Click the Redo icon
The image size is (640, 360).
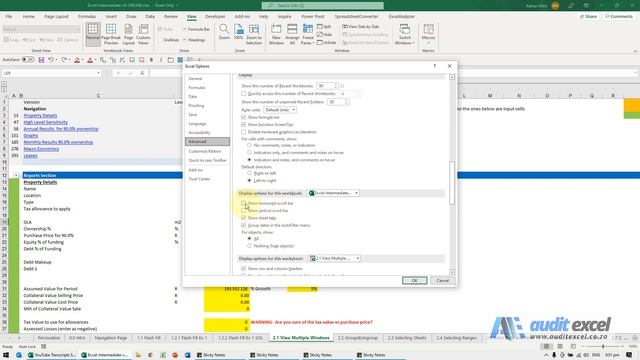pos(64,60)
